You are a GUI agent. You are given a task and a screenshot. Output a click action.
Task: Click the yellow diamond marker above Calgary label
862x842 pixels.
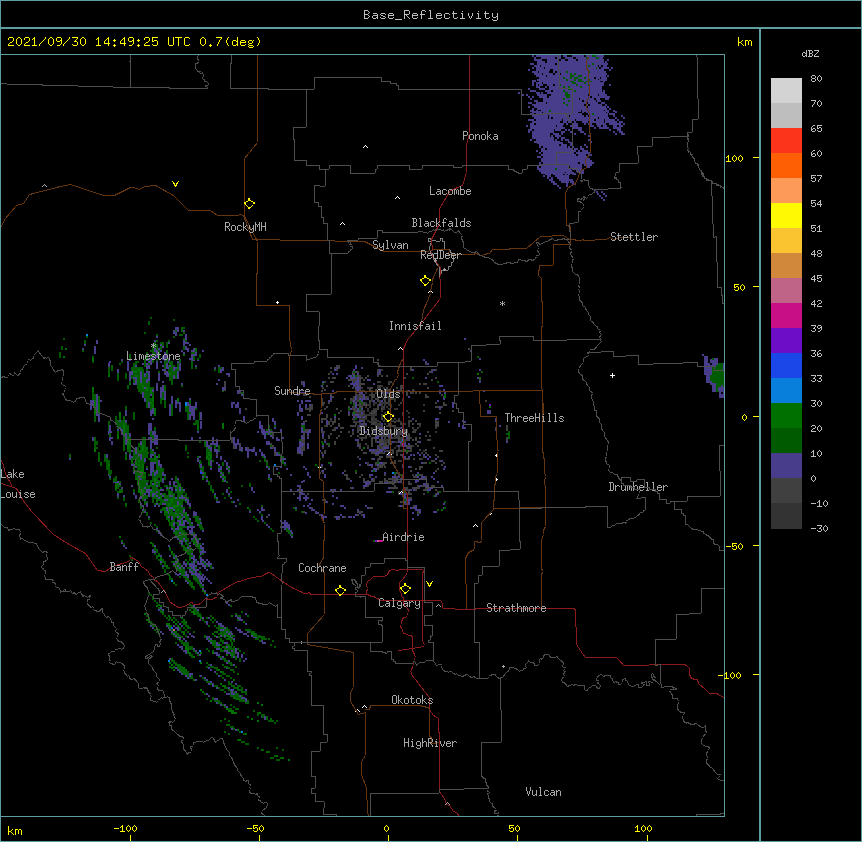(405, 589)
